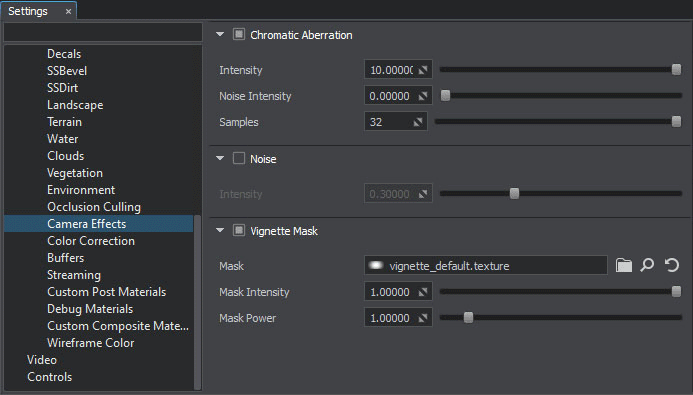
Task: Click the drag-arrow icon in the Chromatic Aberration Intensity field
Action: [423, 70]
